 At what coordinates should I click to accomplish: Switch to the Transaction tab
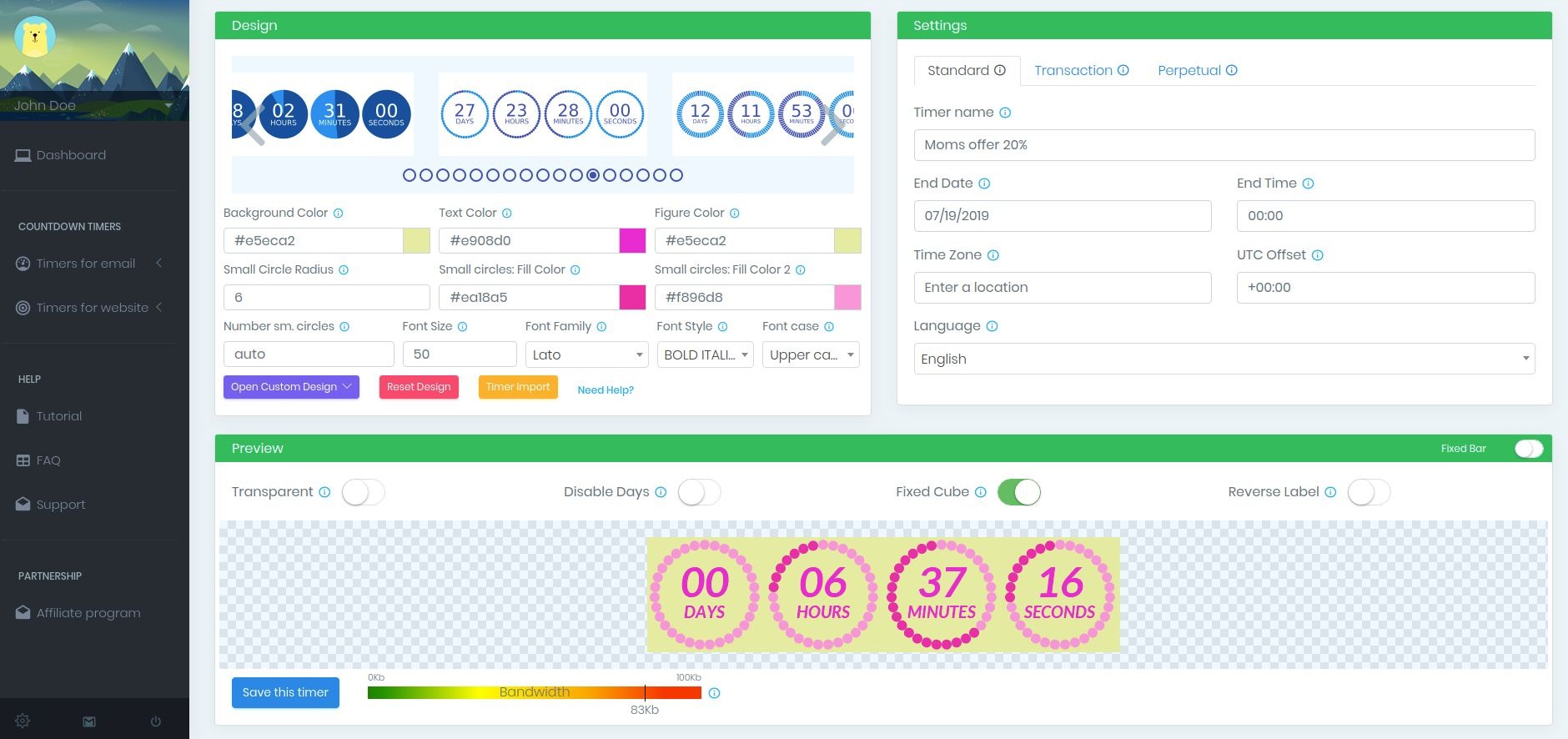[x=1073, y=70]
